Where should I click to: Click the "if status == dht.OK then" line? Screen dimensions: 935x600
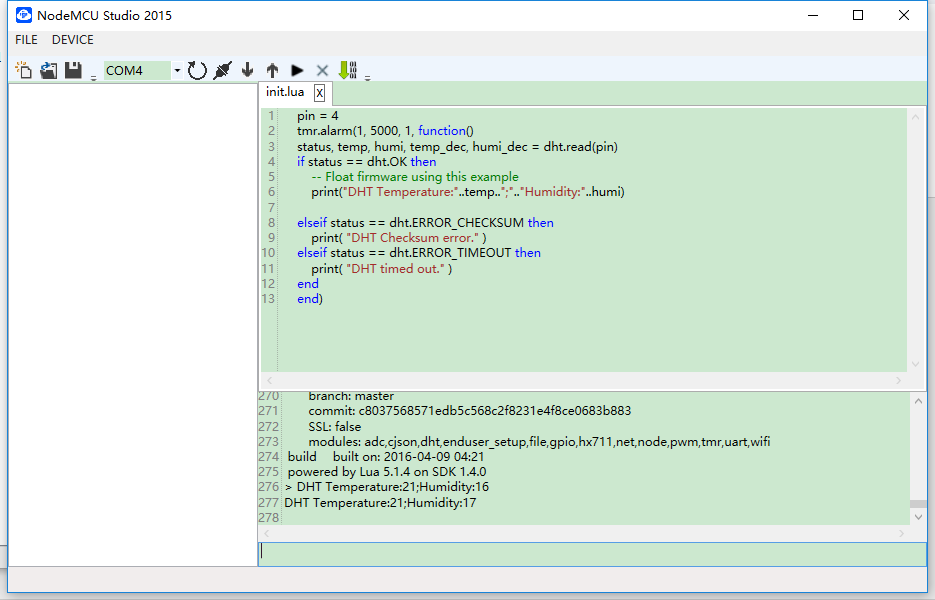[x=367, y=162]
